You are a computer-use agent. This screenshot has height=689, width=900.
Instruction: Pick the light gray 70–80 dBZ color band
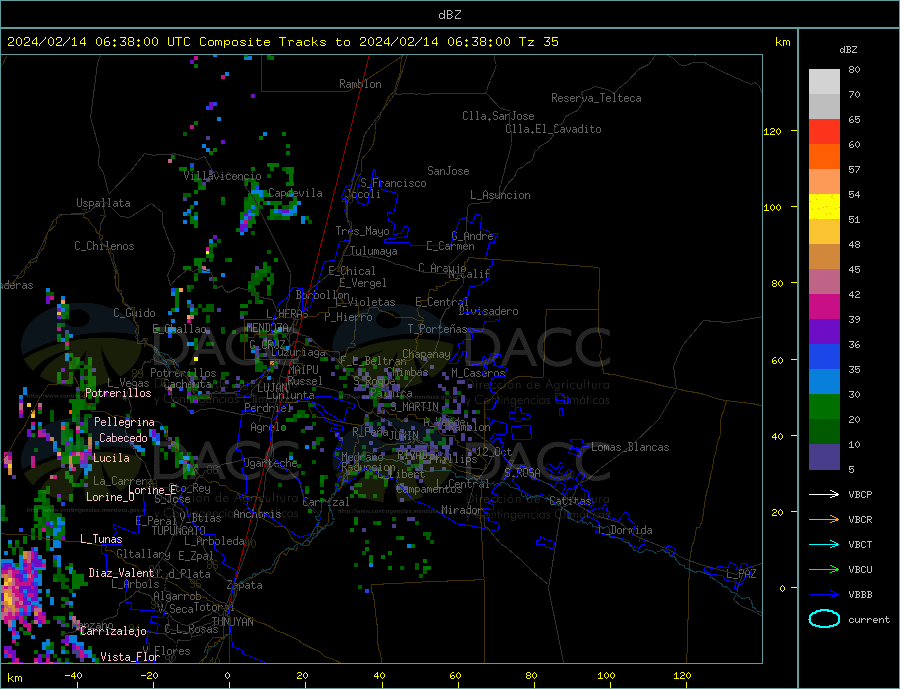pos(824,82)
